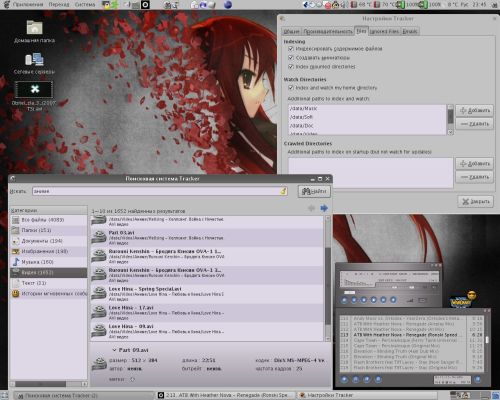Select the Изображения category

(x=49, y=251)
